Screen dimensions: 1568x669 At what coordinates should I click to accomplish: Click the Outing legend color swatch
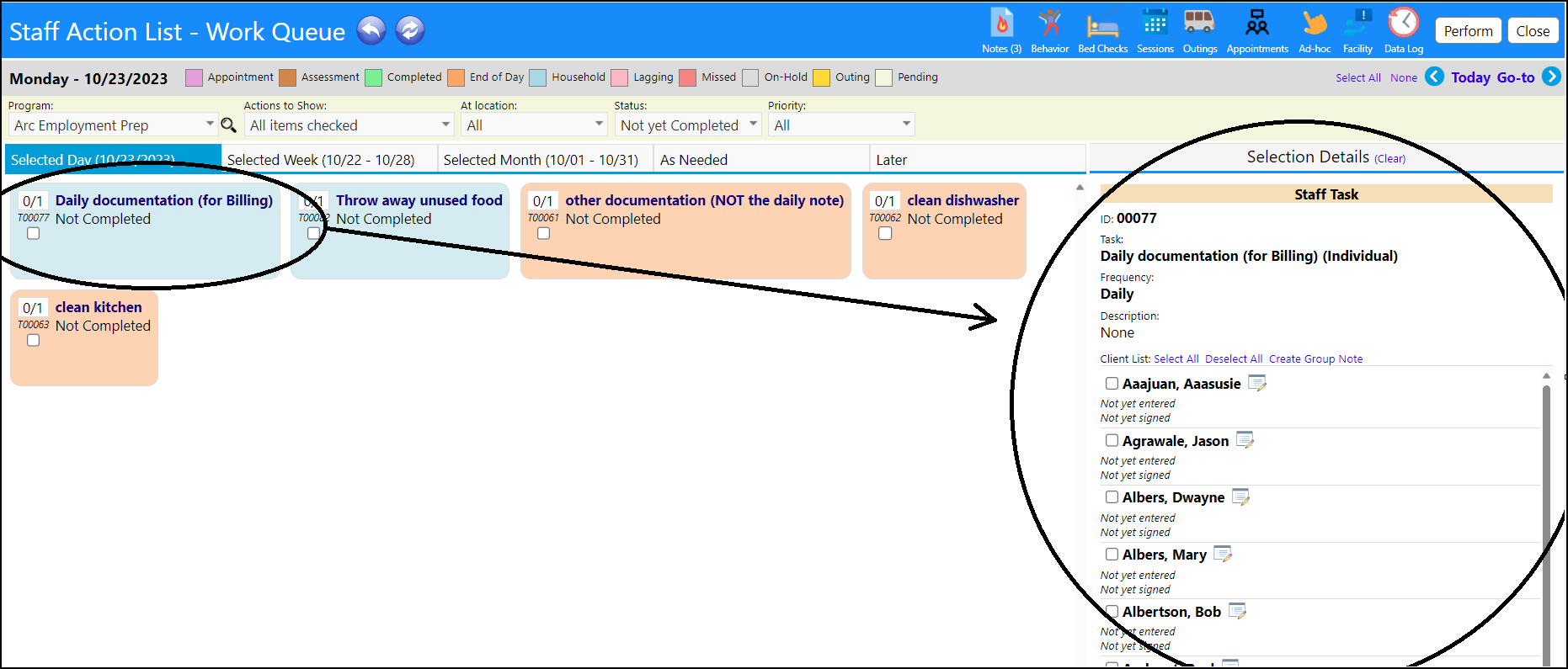click(821, 77)
